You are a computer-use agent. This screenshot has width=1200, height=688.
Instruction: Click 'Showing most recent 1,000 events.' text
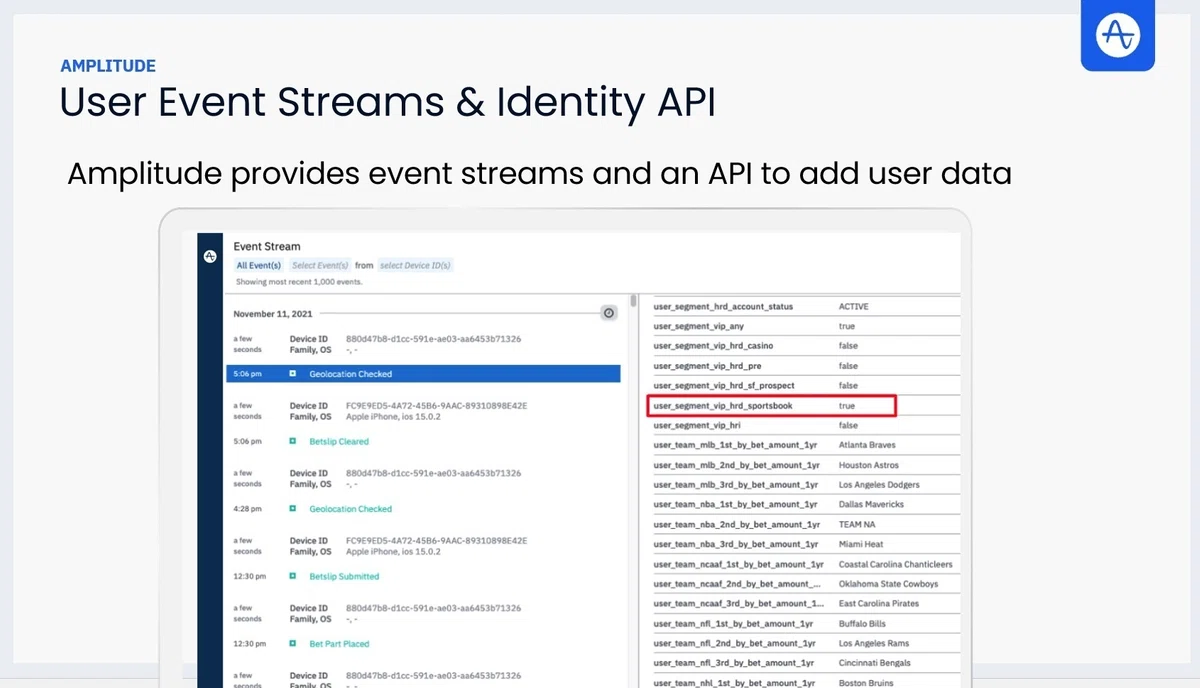pos(299,282)
